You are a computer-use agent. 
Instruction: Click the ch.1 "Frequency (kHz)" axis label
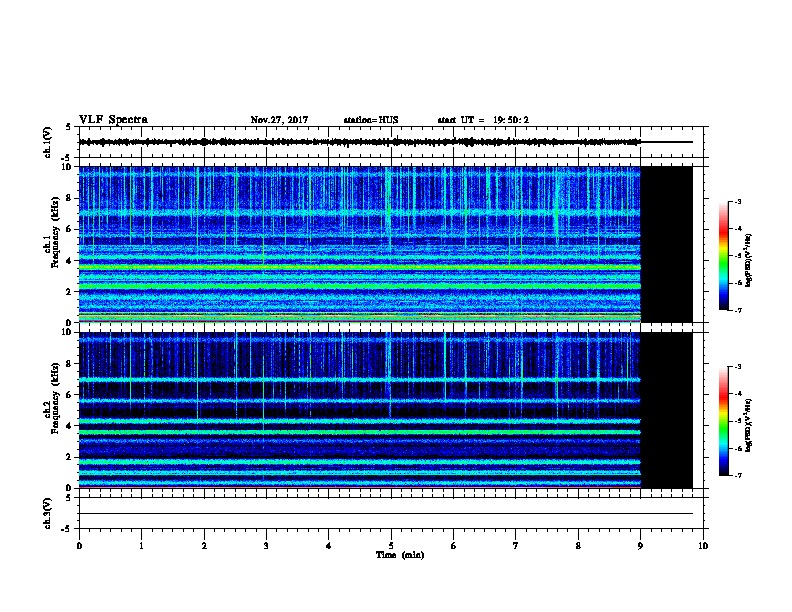point(55,232)
